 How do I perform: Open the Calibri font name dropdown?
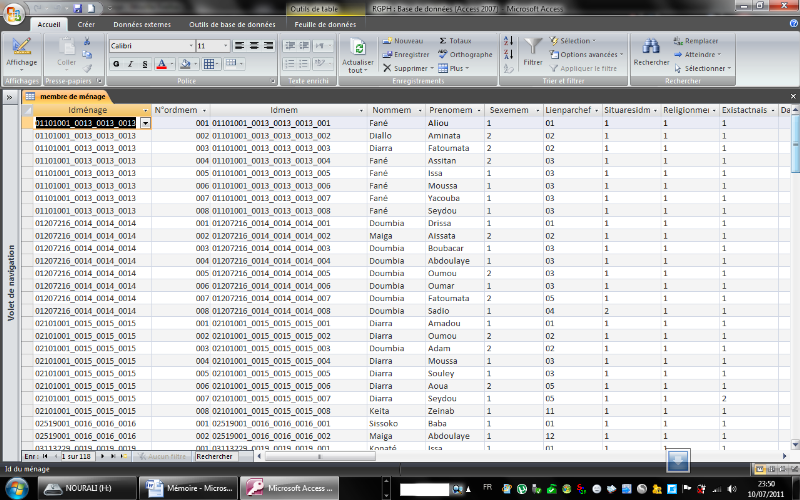pyautogui.click(x=186, y=46)
